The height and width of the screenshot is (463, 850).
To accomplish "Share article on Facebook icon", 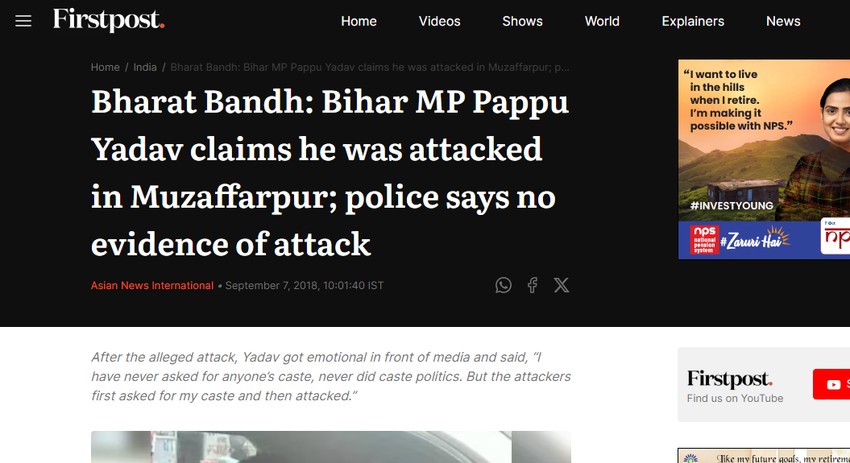I will point(532,285).
